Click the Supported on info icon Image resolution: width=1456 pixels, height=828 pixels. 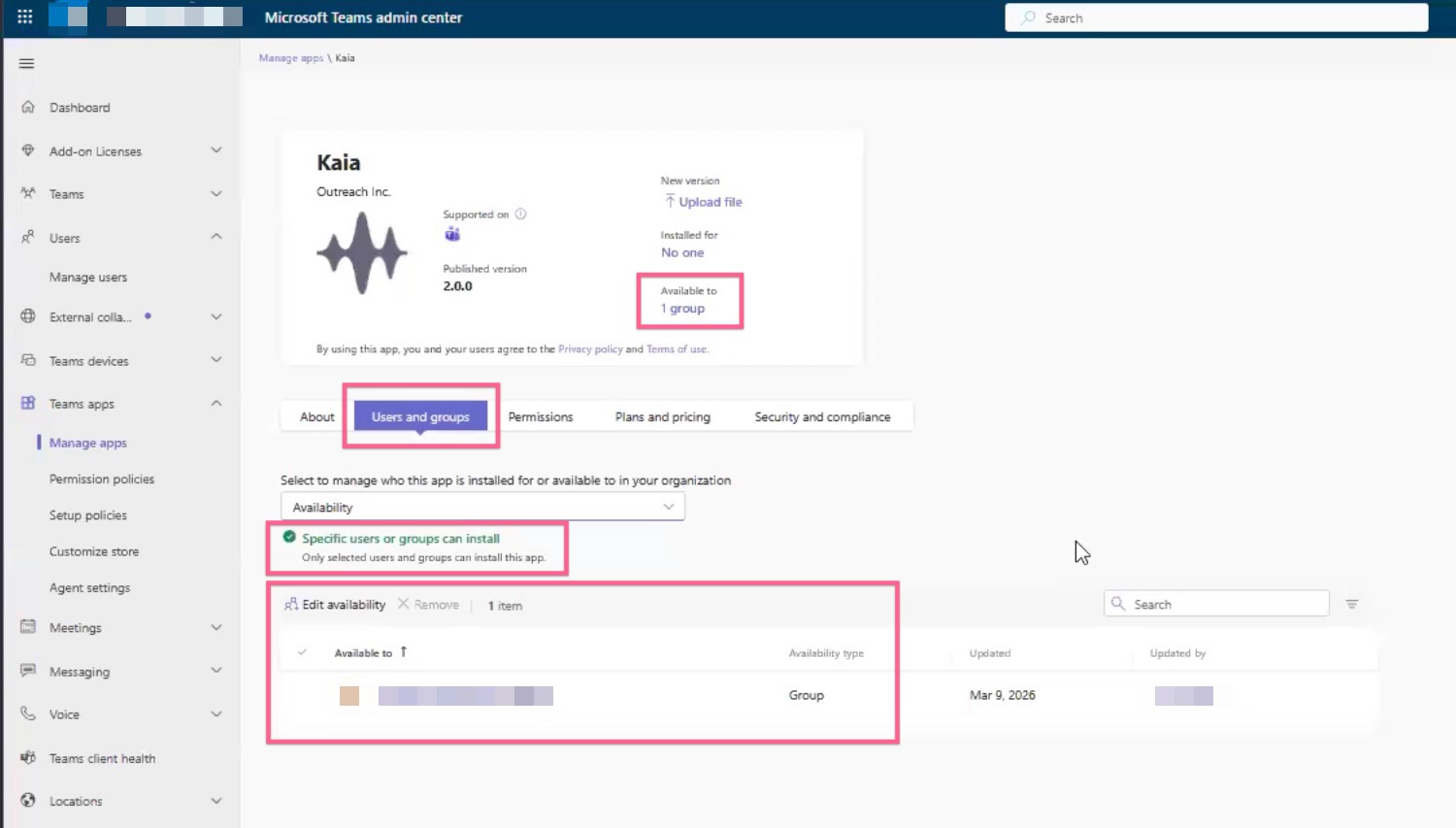click(521, 214)
